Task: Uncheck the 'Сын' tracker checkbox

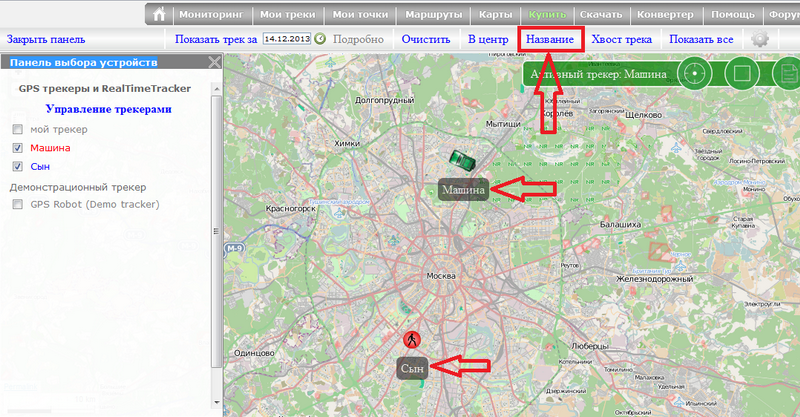Action: coord(17,166)
